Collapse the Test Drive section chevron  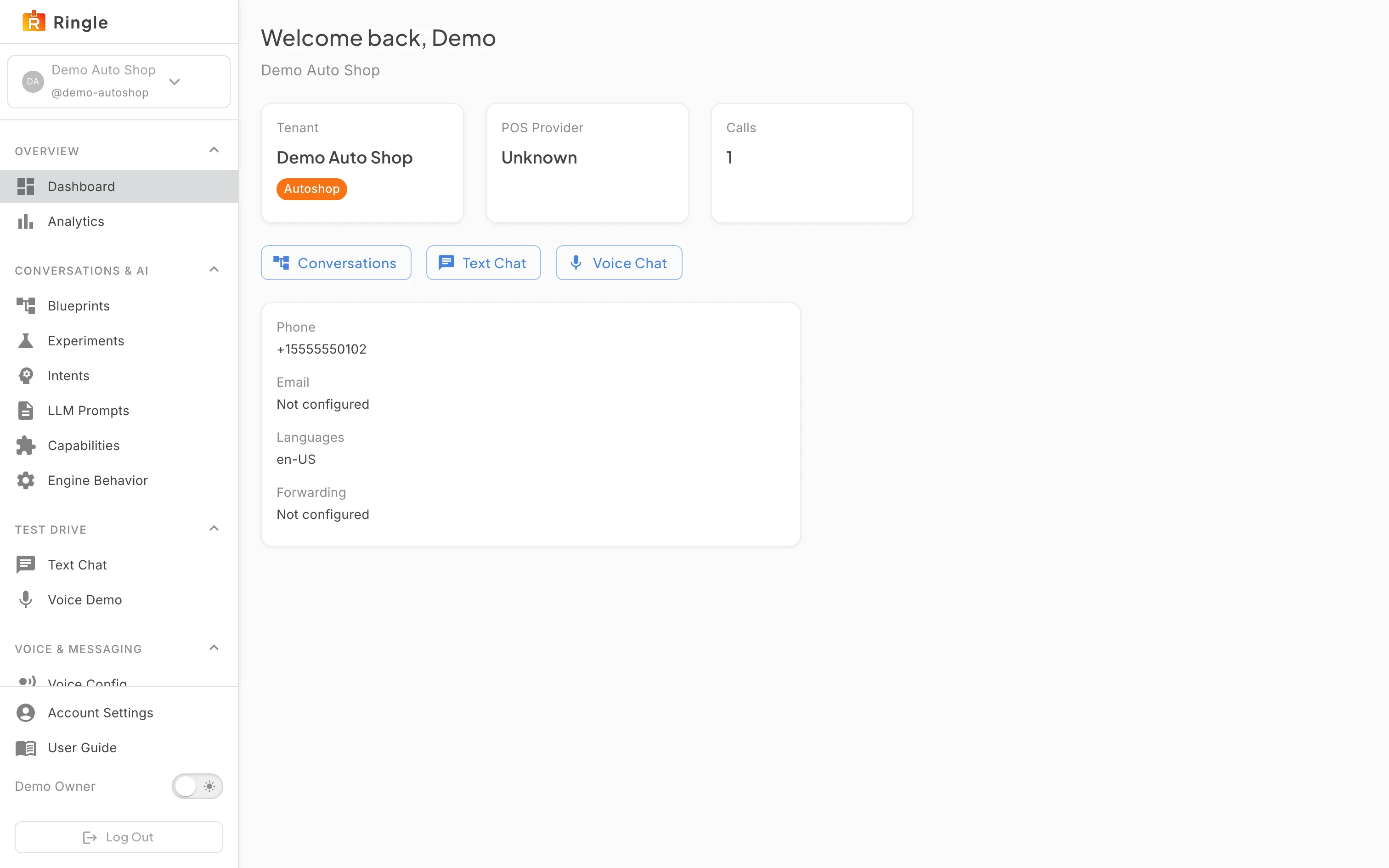(214, 529)
